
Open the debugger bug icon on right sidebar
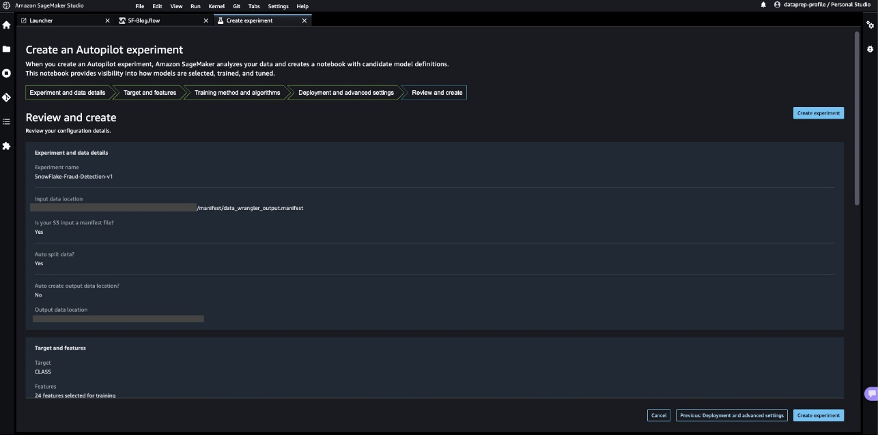[870, 49]
